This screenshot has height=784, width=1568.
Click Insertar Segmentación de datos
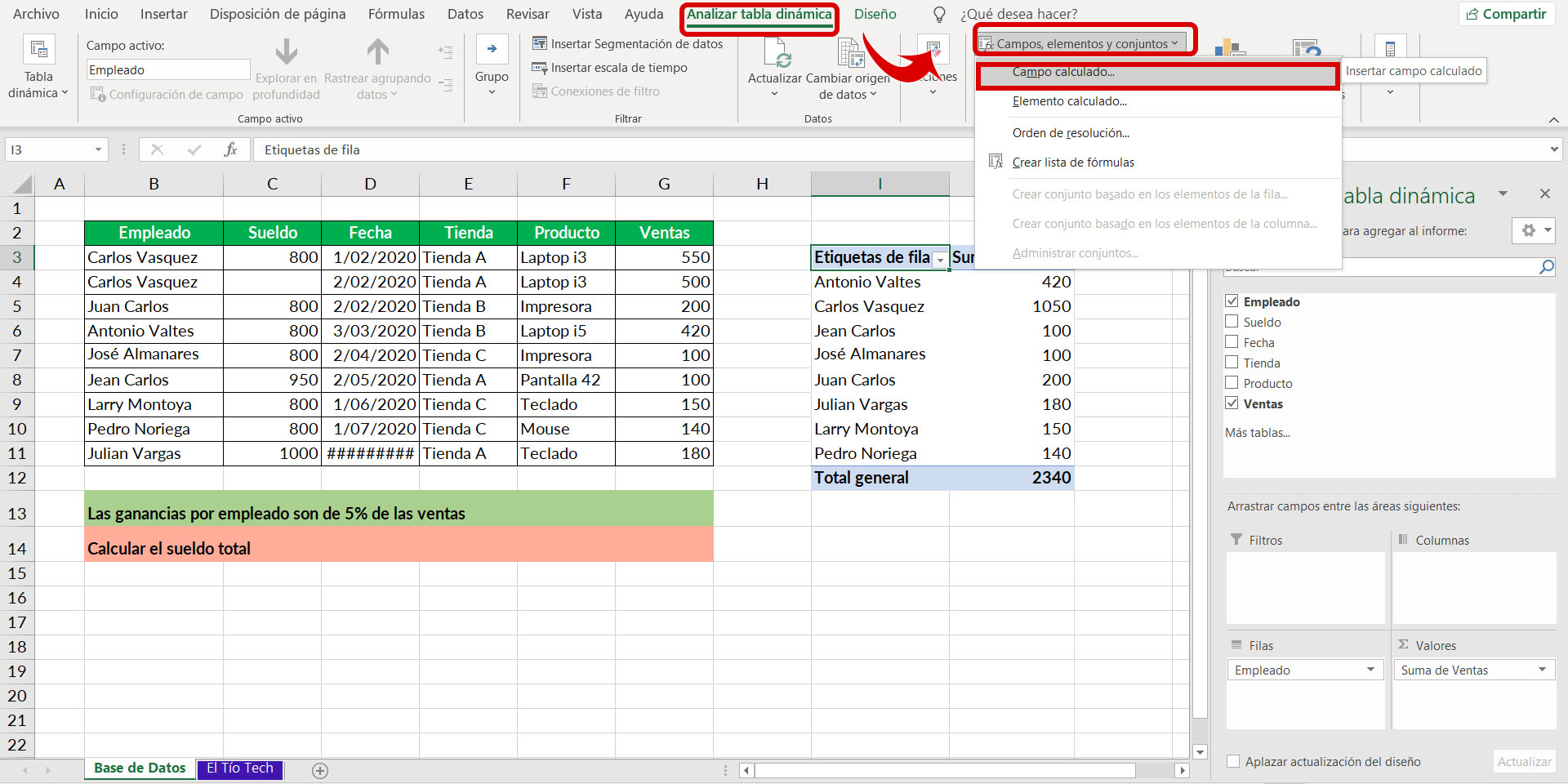pos(627,44)
